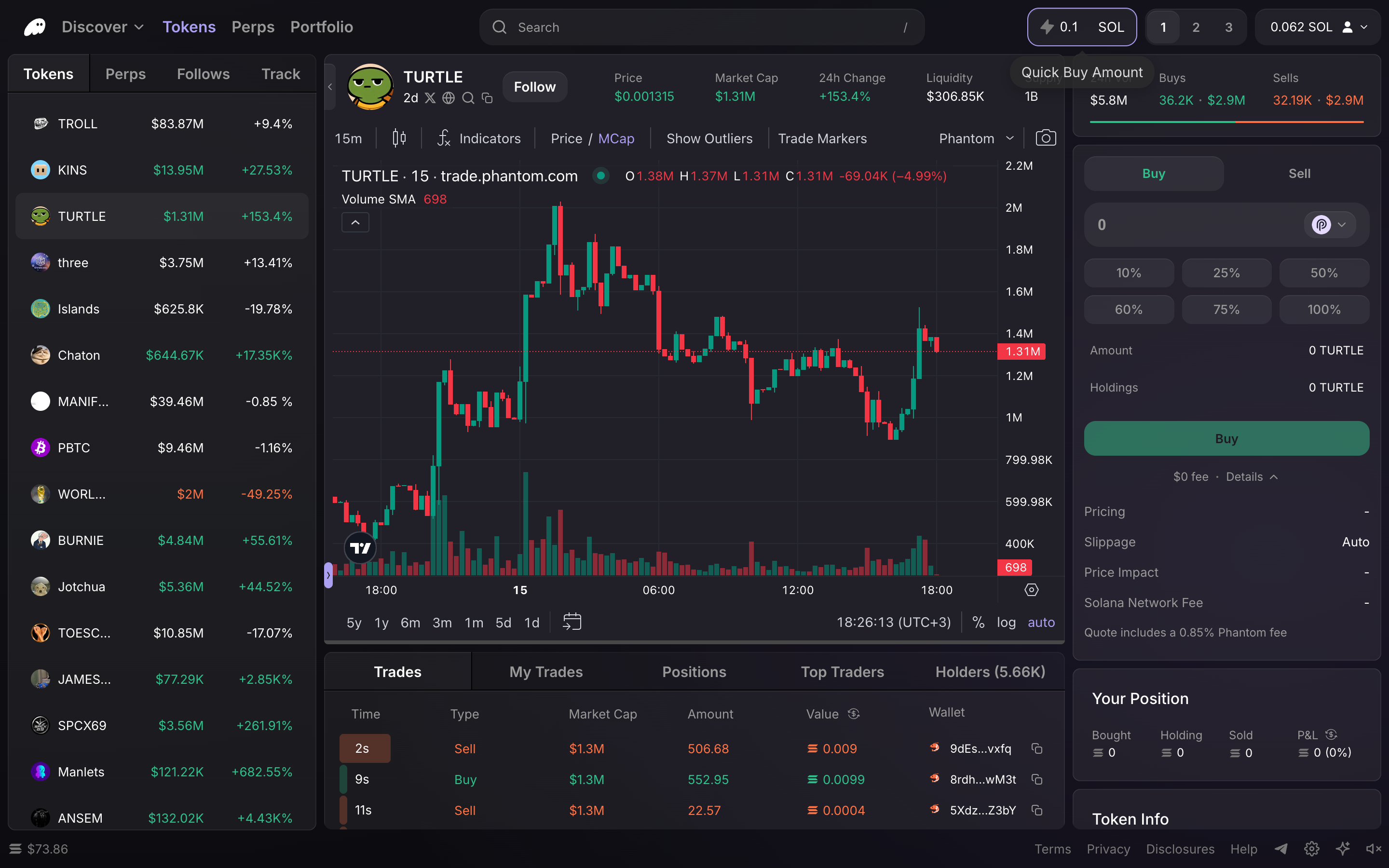Collapse the token sidebar with left chevron
The height and width of the screenshot is (868, 1389).
tap(330, 87)
